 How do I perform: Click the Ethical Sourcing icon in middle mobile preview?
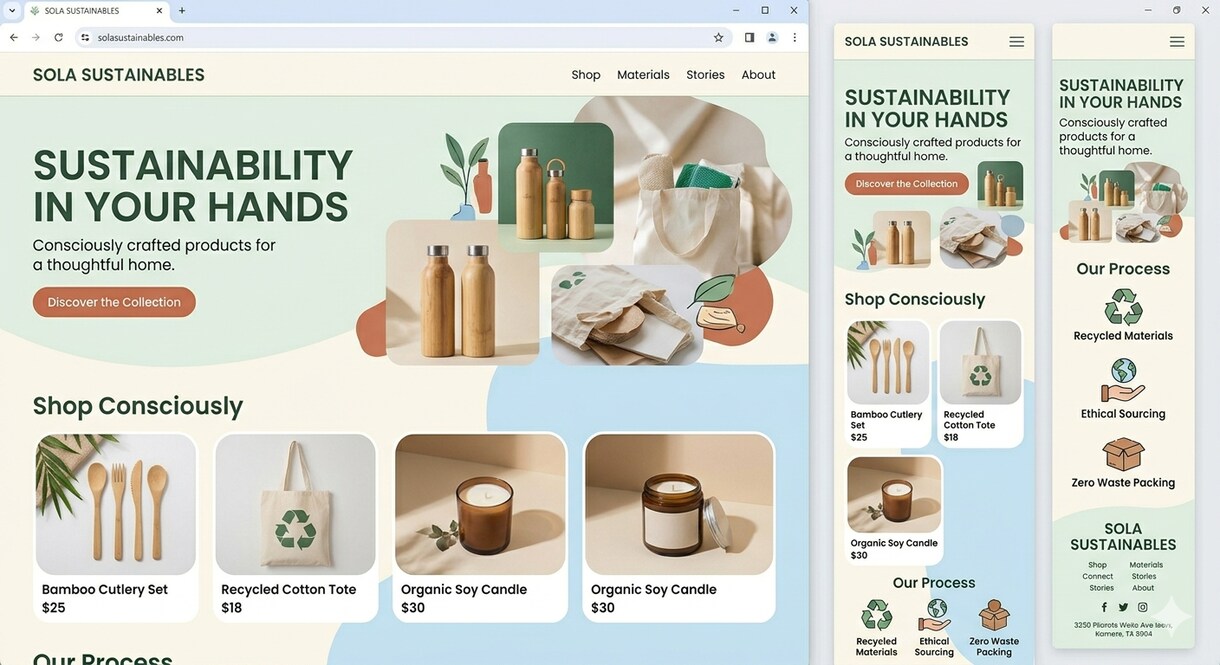935,615
